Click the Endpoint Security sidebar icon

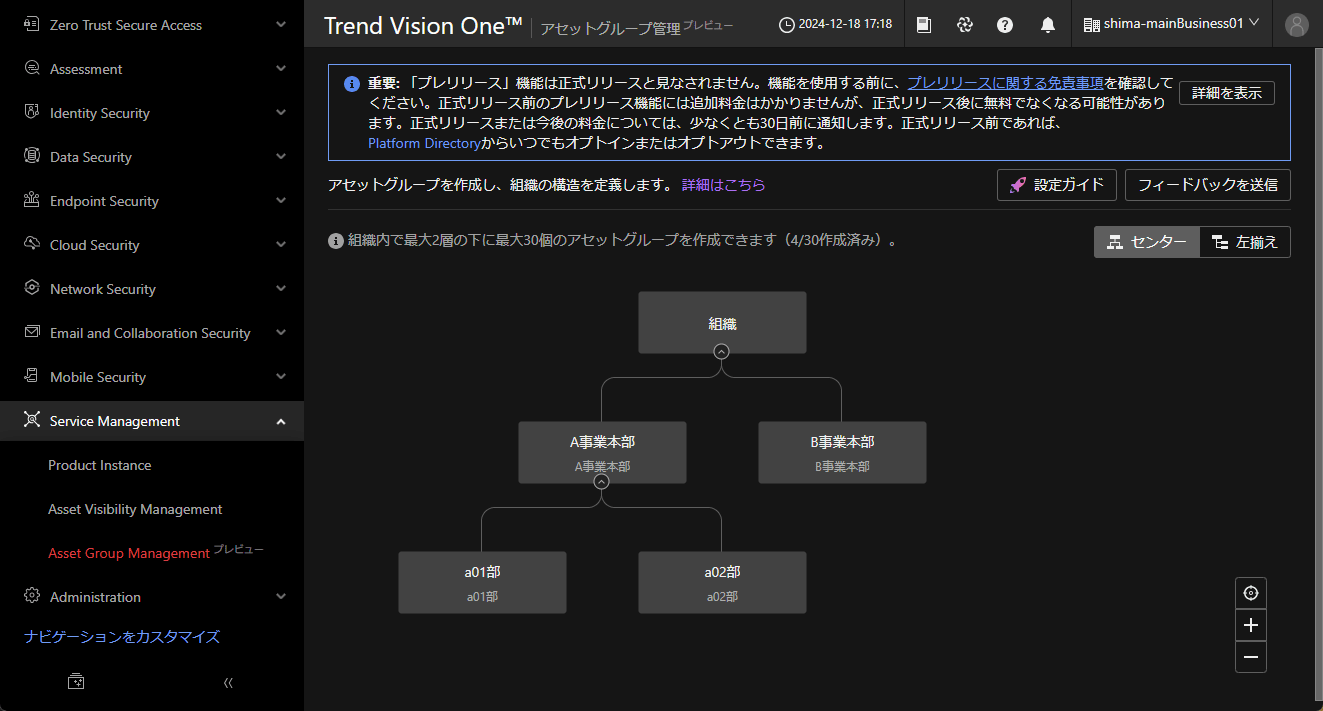tap(32, 201)
